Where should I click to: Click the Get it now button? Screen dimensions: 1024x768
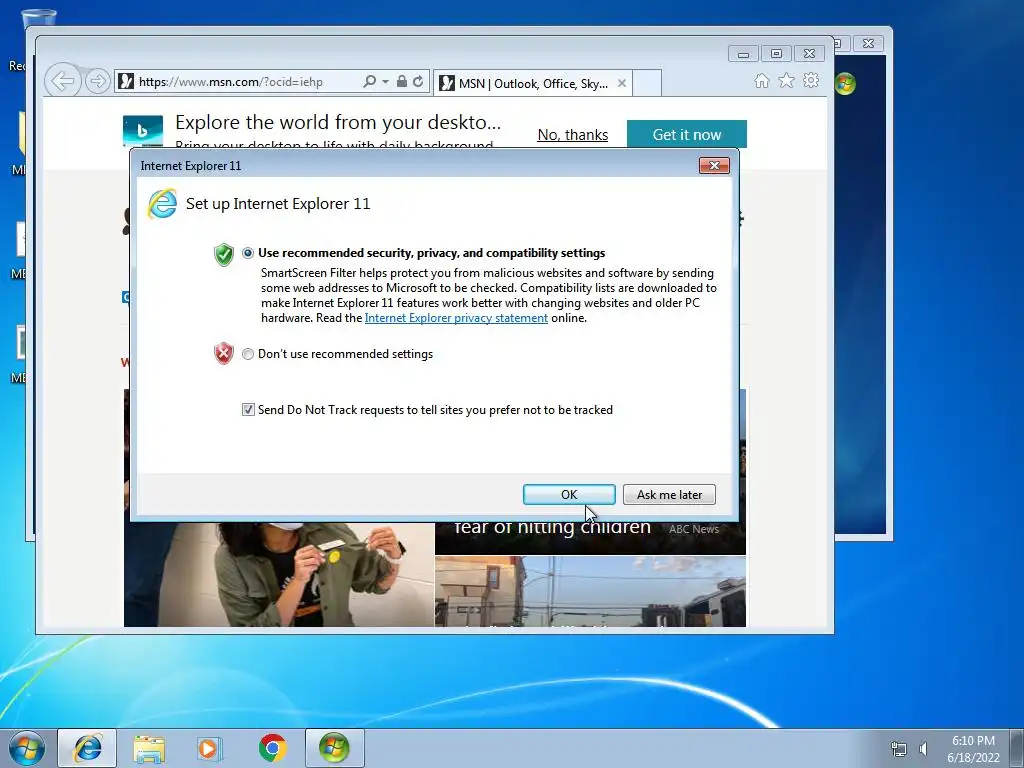[x=686, y=135]
